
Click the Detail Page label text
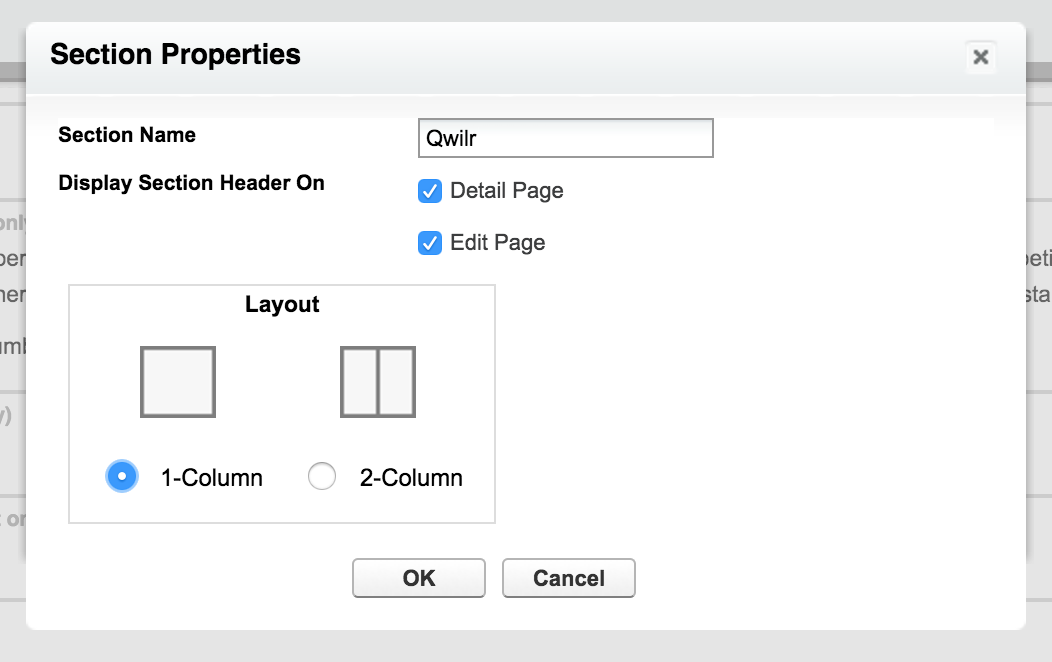click(x=507, y=191)
